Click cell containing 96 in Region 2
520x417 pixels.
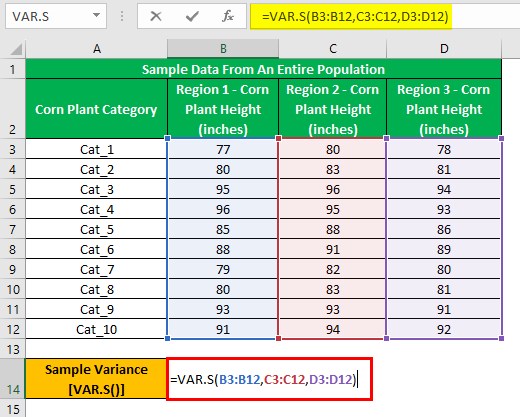333,189
